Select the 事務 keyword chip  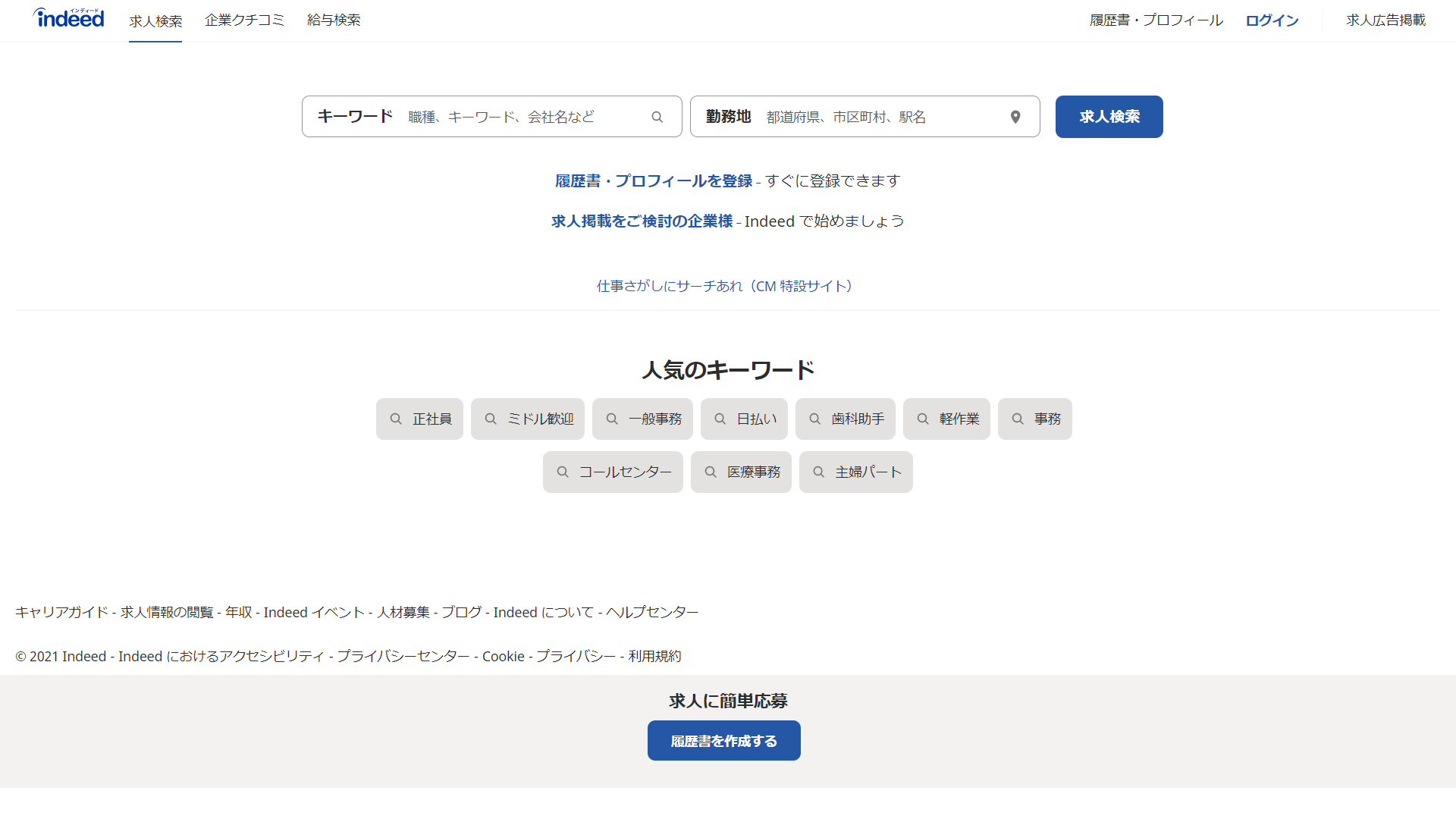click(1035, 419)
